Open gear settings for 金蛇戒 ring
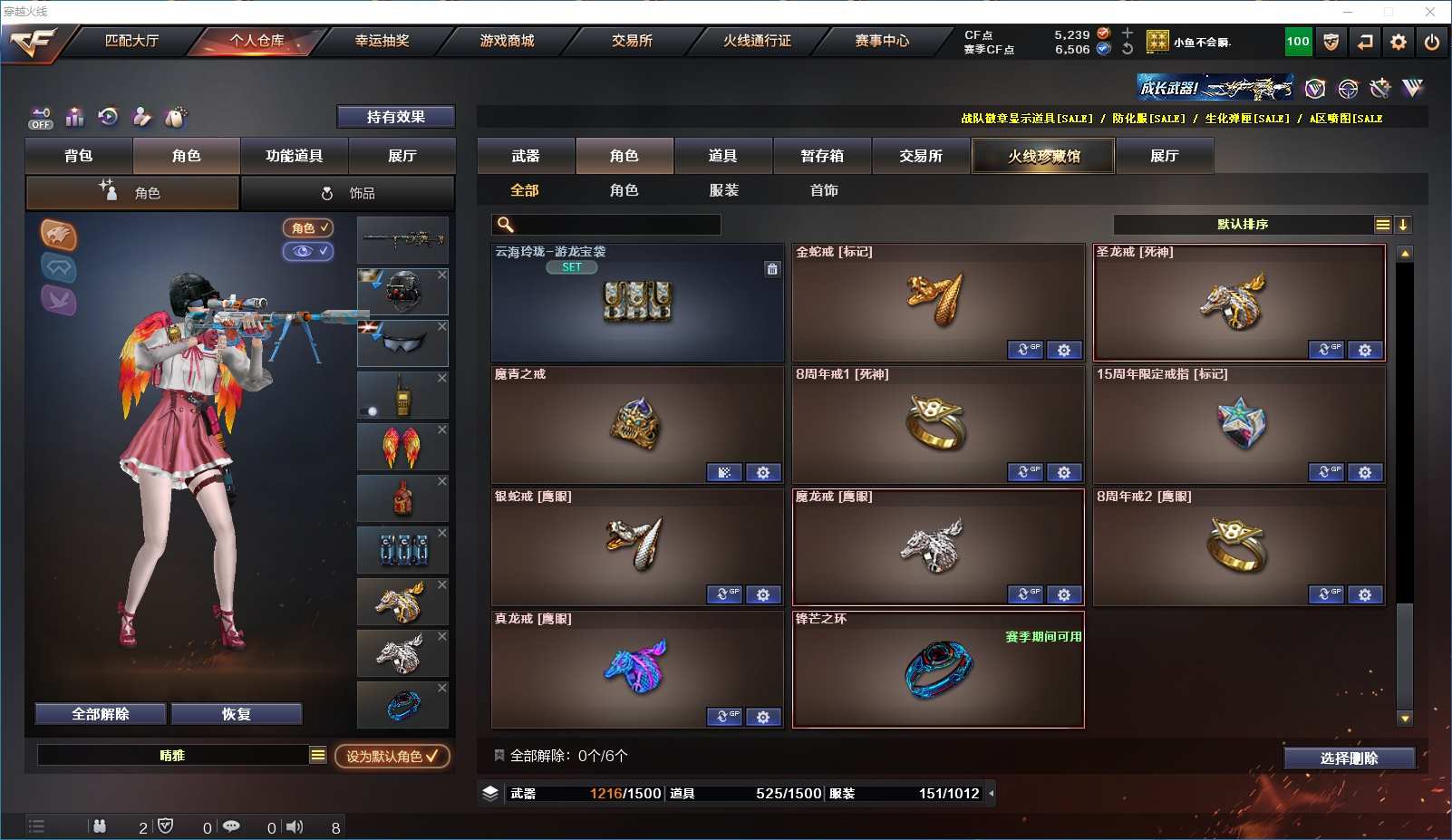Screen dimensions: 1452x840 coord(1064,350)
